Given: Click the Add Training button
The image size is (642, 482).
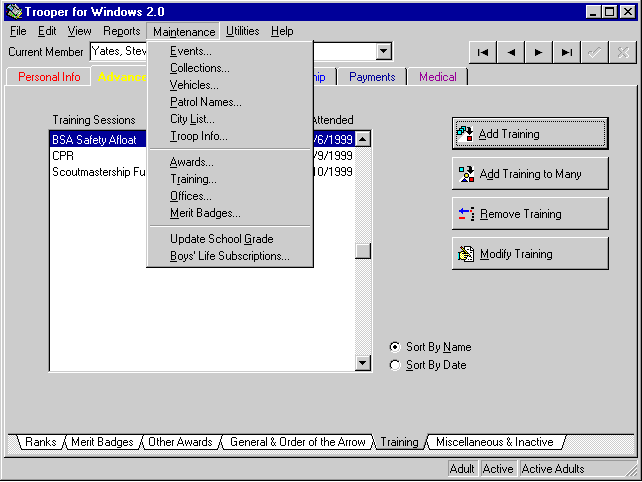Looking at the screenshot, I should pos(530,134).
